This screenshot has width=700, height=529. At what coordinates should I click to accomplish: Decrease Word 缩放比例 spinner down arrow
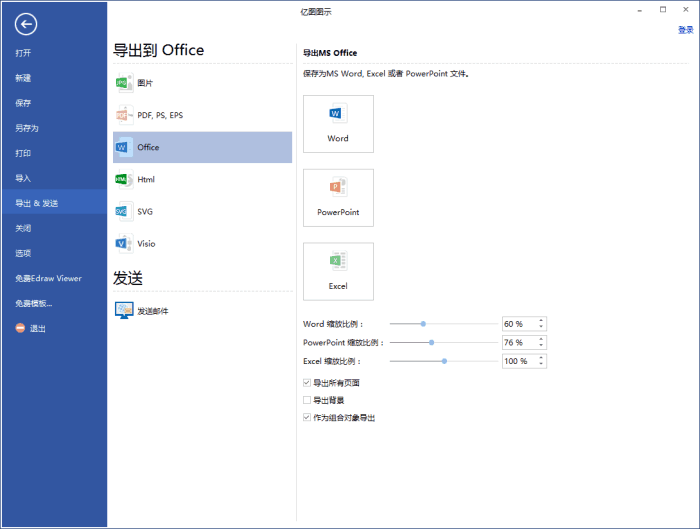coord(541,327)
